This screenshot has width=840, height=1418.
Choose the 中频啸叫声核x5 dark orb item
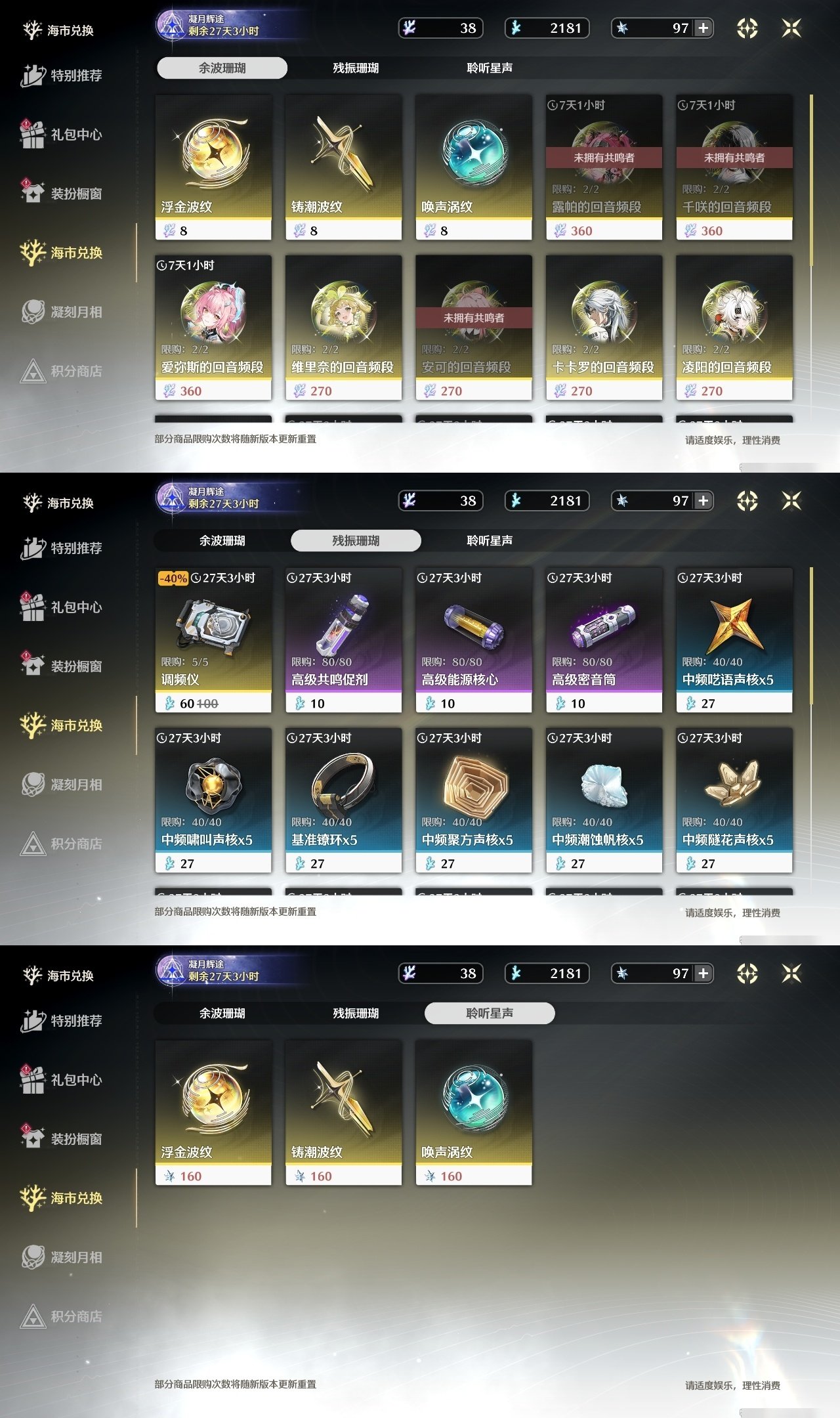coord(213,800)
